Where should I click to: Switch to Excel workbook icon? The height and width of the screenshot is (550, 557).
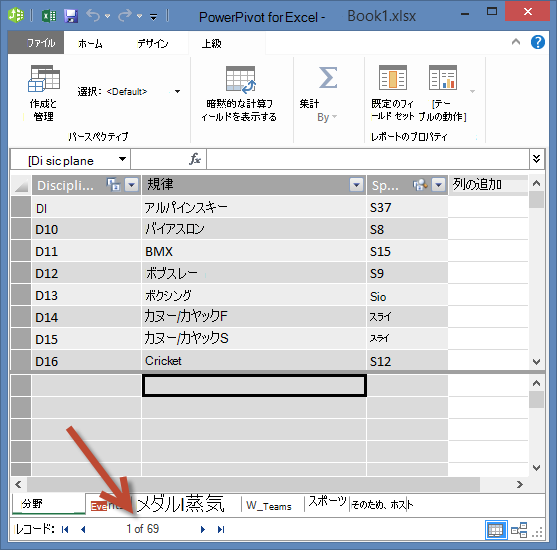49,16
